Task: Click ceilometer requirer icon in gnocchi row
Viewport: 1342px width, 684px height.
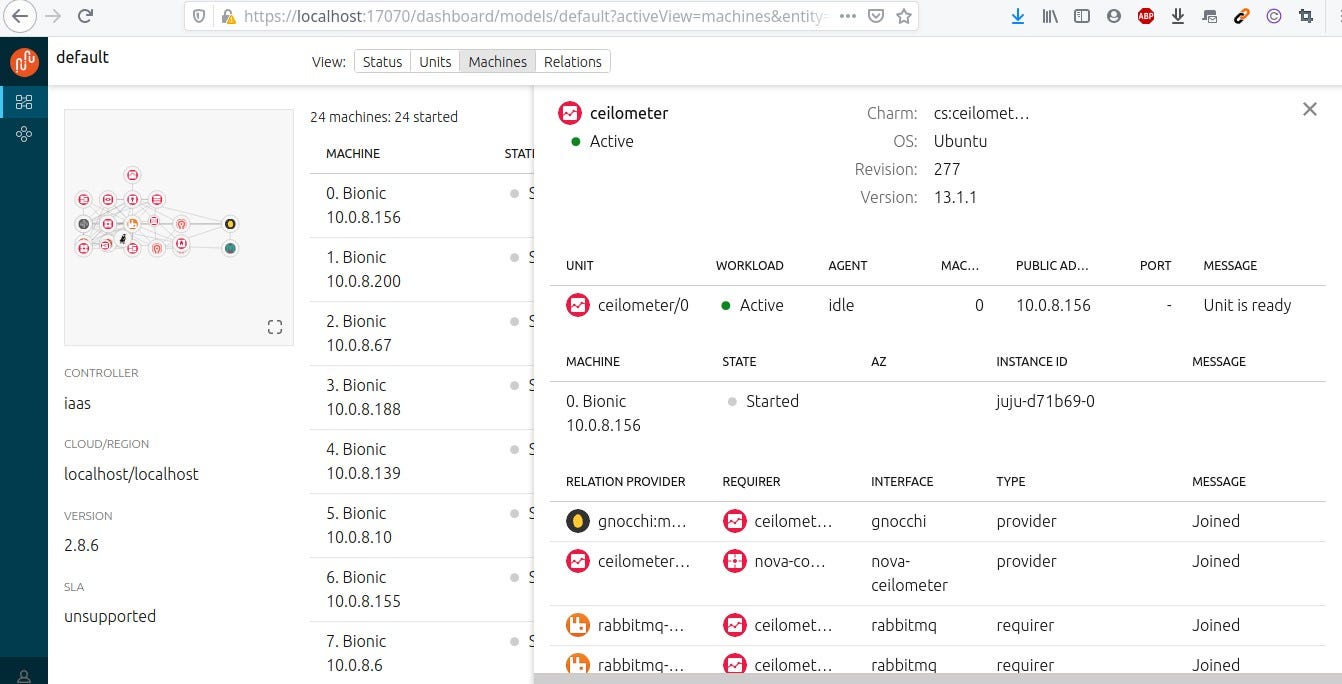Action: pyautogui.click(x=734, y=521)
